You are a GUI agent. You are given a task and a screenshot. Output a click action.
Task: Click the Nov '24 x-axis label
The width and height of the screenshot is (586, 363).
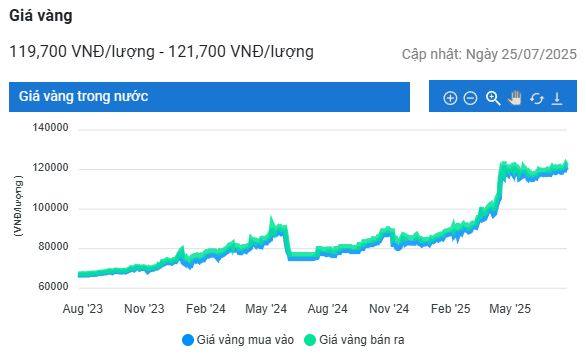(x=389, y=309)
